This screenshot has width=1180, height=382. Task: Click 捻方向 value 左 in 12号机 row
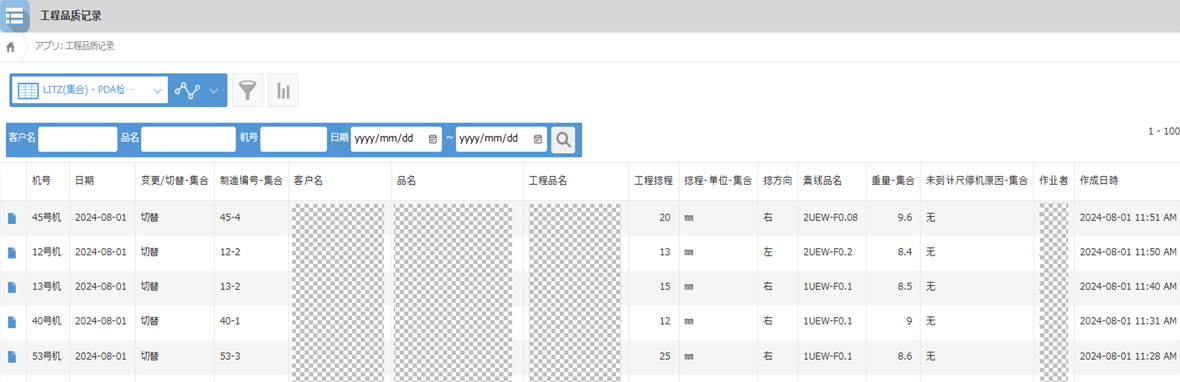click(768, 253)
